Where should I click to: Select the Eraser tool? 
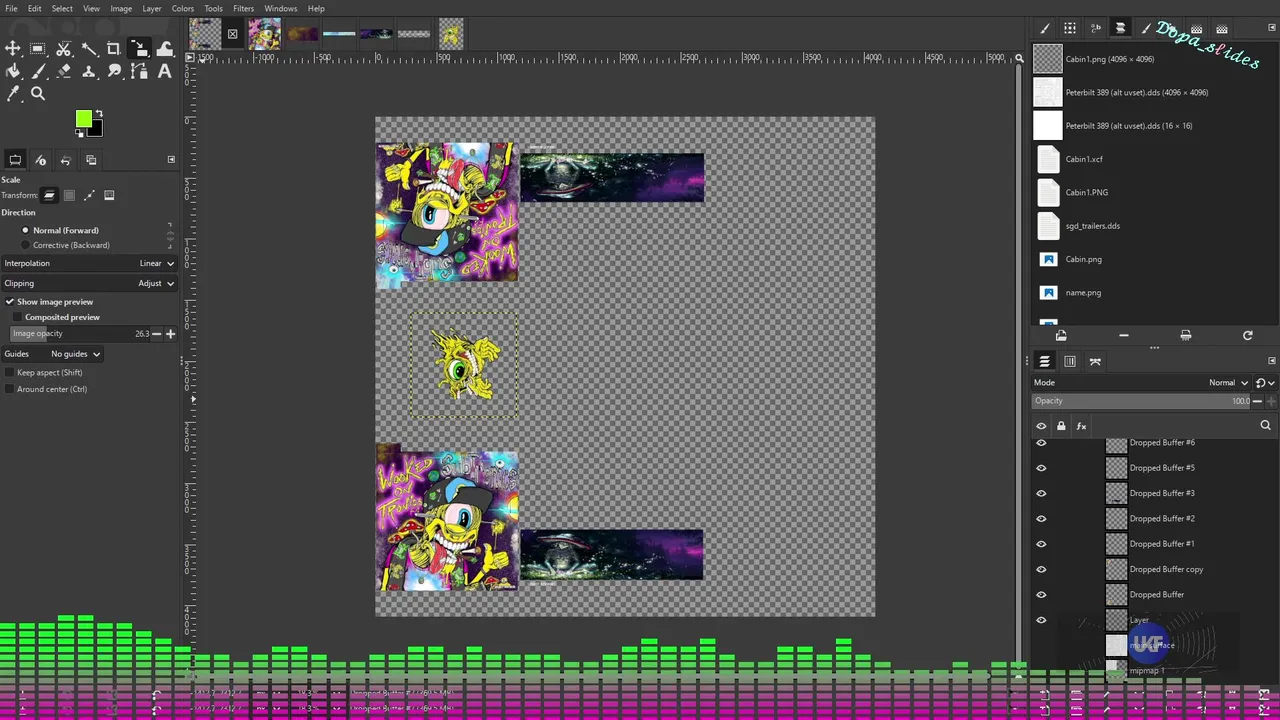click(63, 71)
